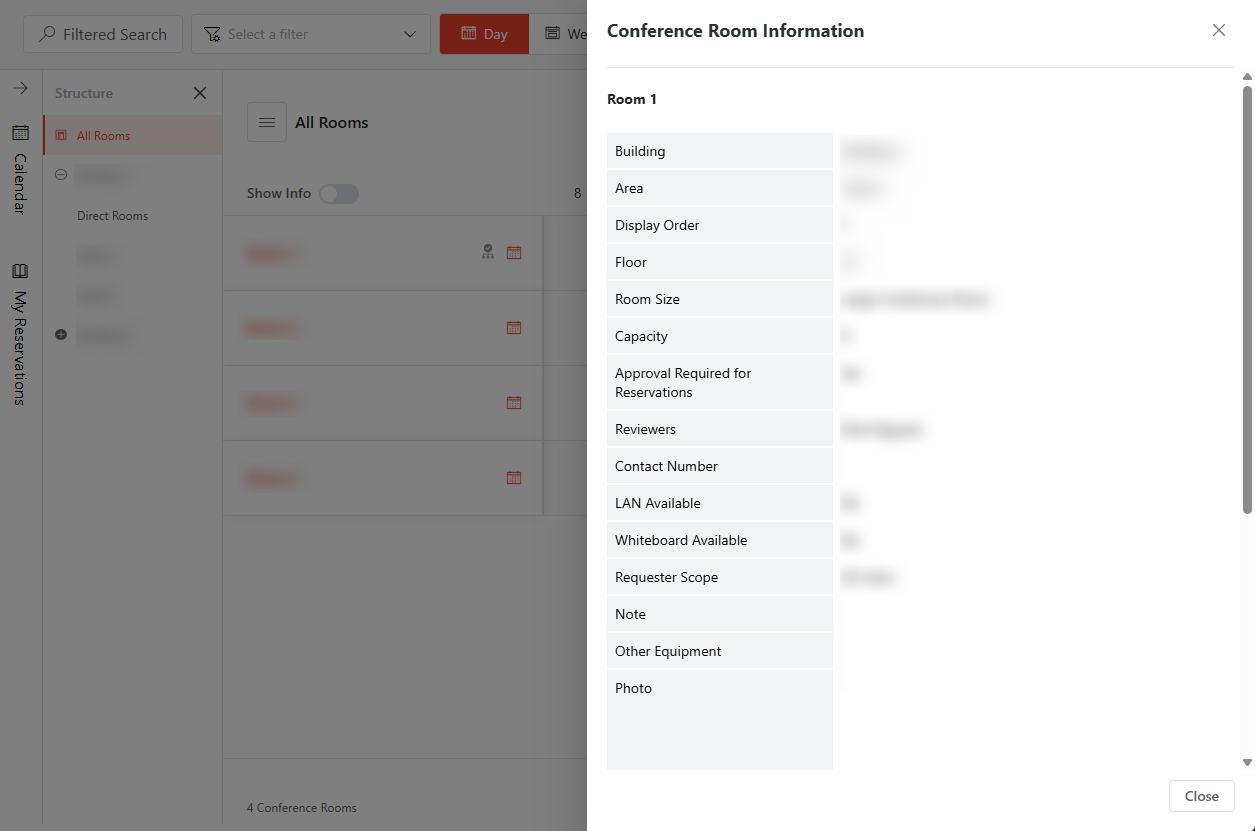Collapse the first building tree node
Viewport: 1255px width, 831px height.
click(61, 175)
